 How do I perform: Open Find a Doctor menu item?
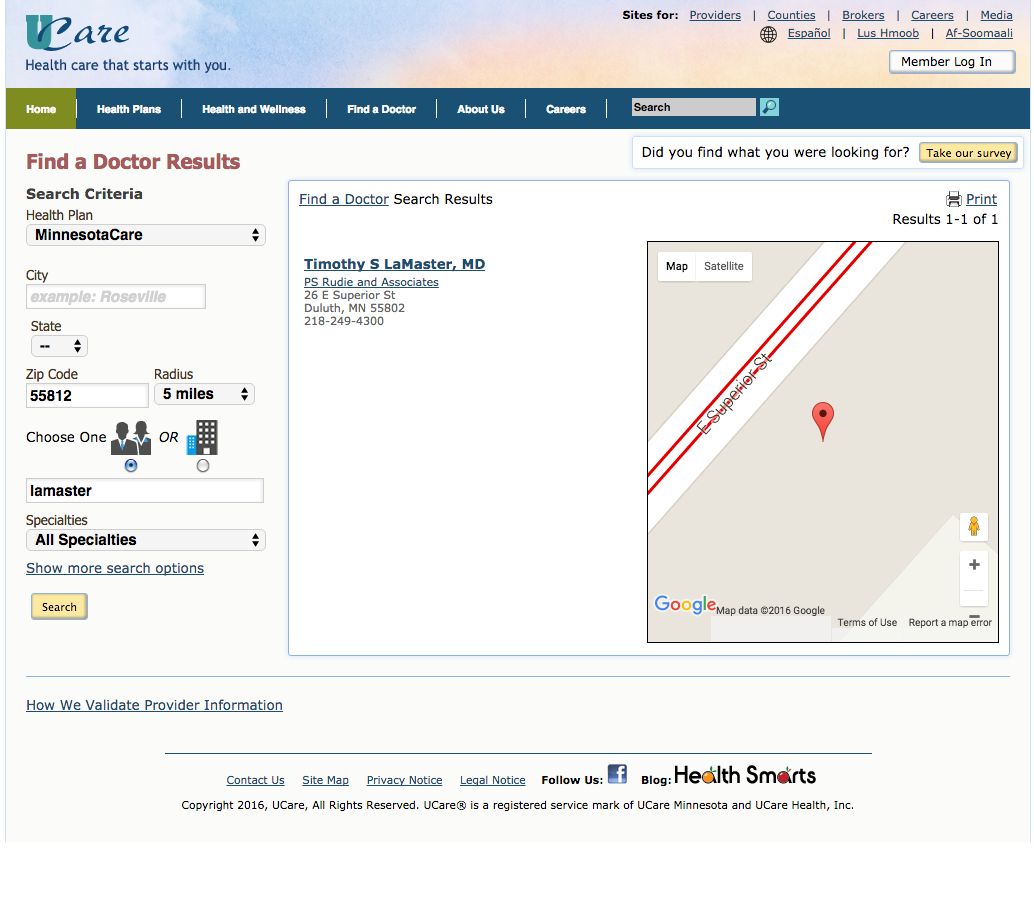click(x=382, y=109)
